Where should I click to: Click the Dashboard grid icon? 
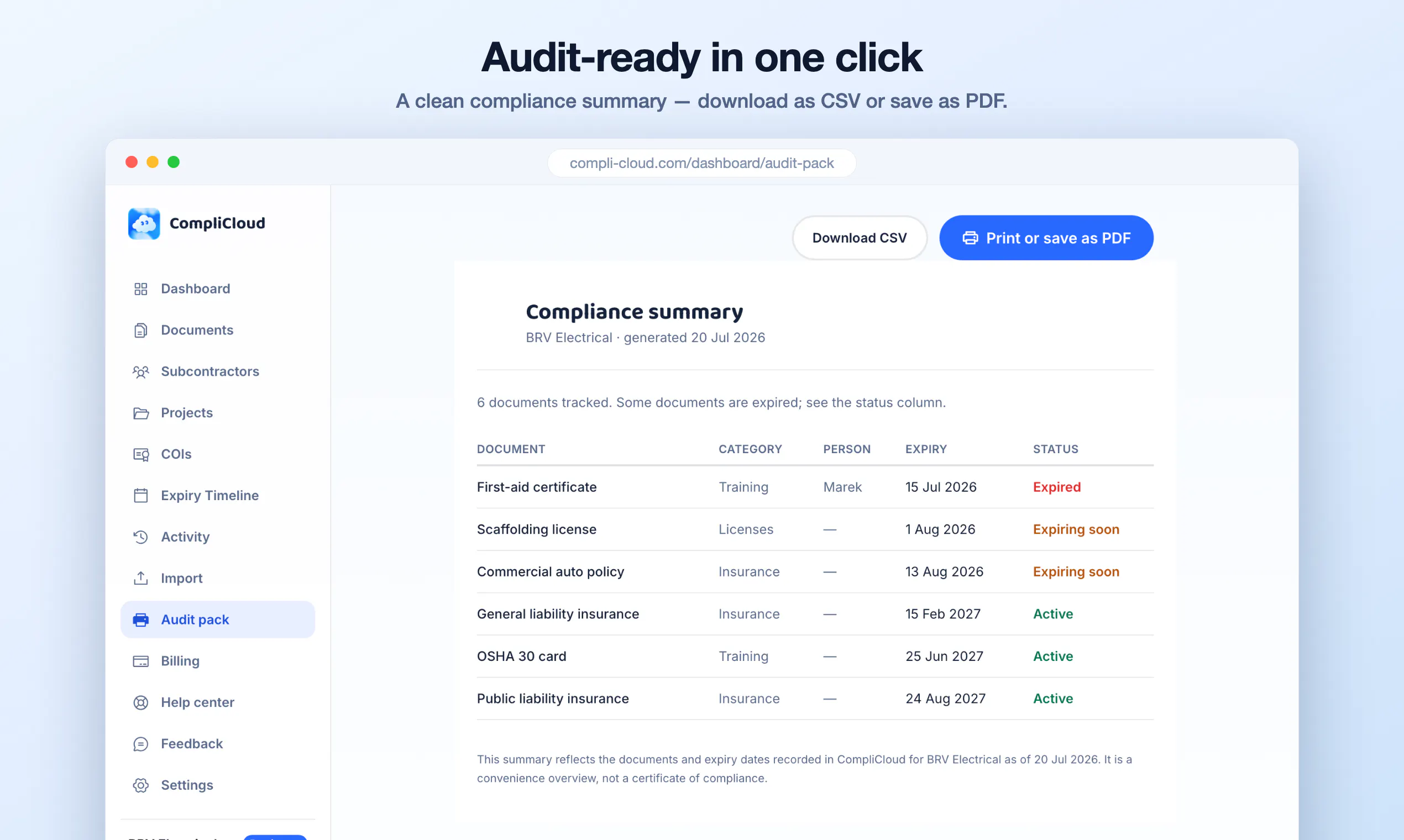click(140, 289)
